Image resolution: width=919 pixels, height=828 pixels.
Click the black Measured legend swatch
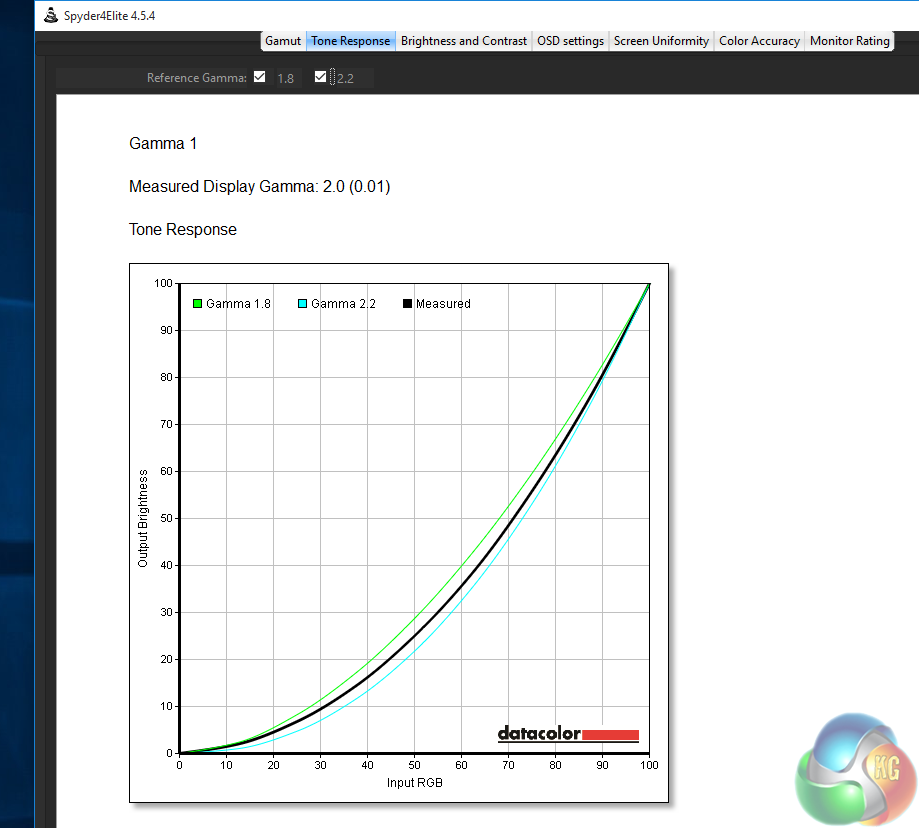click(407, 304)
